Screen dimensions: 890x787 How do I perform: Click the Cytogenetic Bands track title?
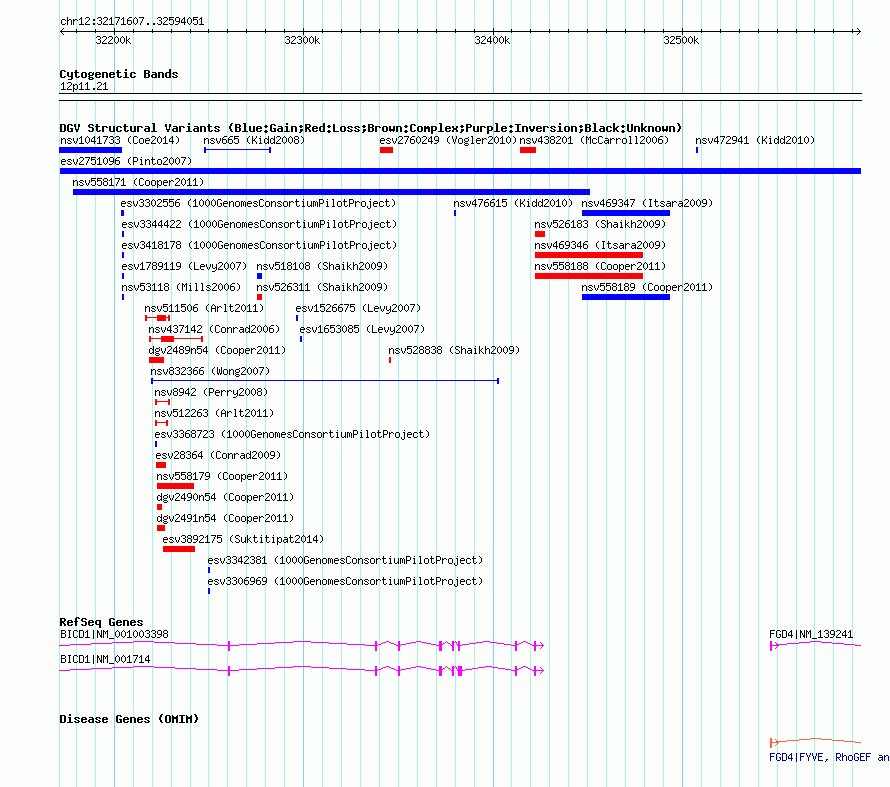[119, 74]
